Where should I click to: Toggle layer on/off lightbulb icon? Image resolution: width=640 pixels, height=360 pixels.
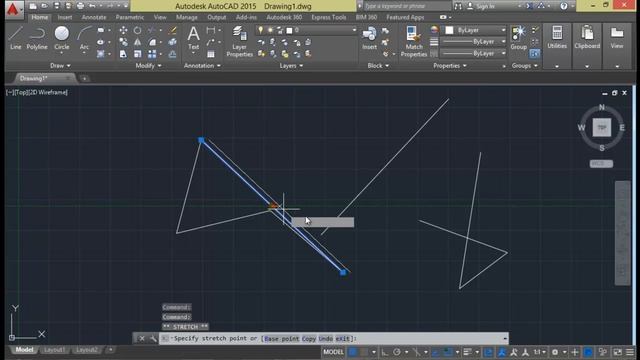pos(260,30)
